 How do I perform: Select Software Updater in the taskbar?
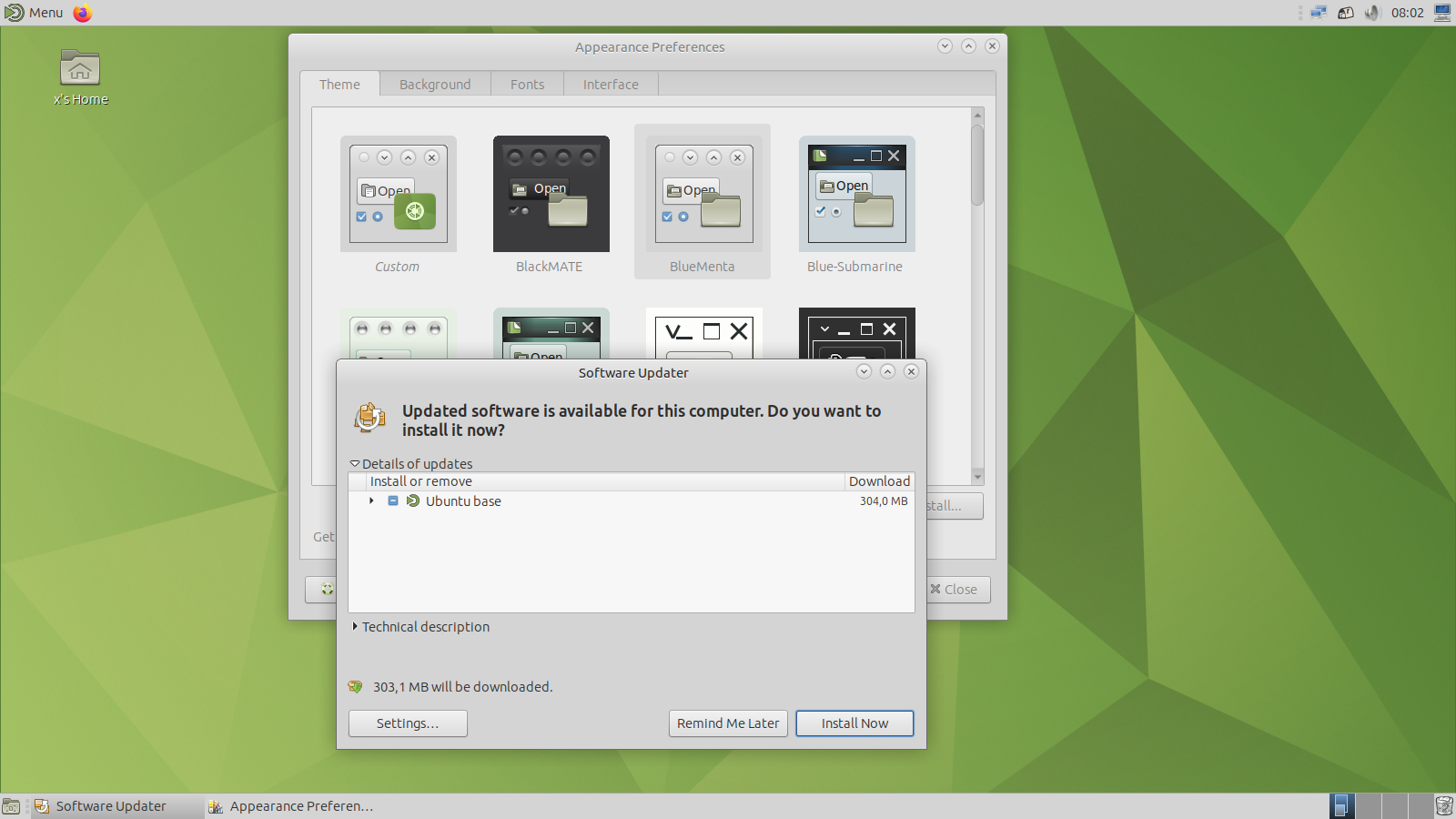tap(109, 805)
